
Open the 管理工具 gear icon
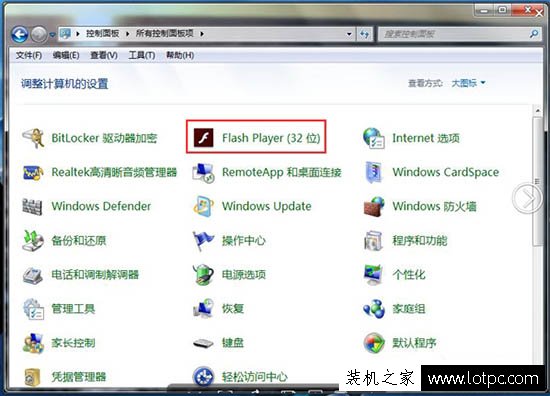33,309
